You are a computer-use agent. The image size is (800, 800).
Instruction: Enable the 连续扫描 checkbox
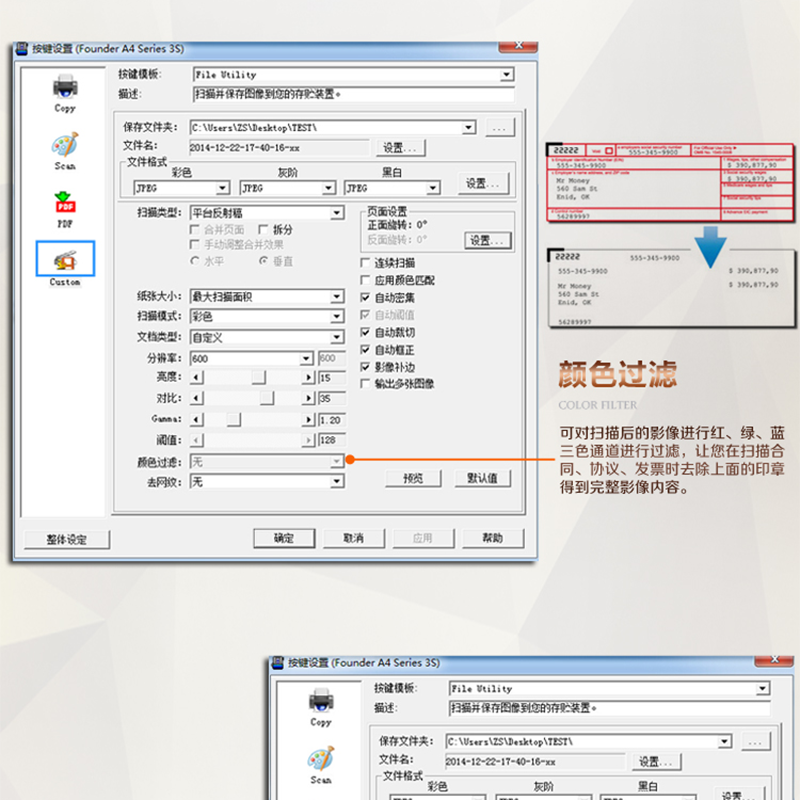(x=365, y=263)
